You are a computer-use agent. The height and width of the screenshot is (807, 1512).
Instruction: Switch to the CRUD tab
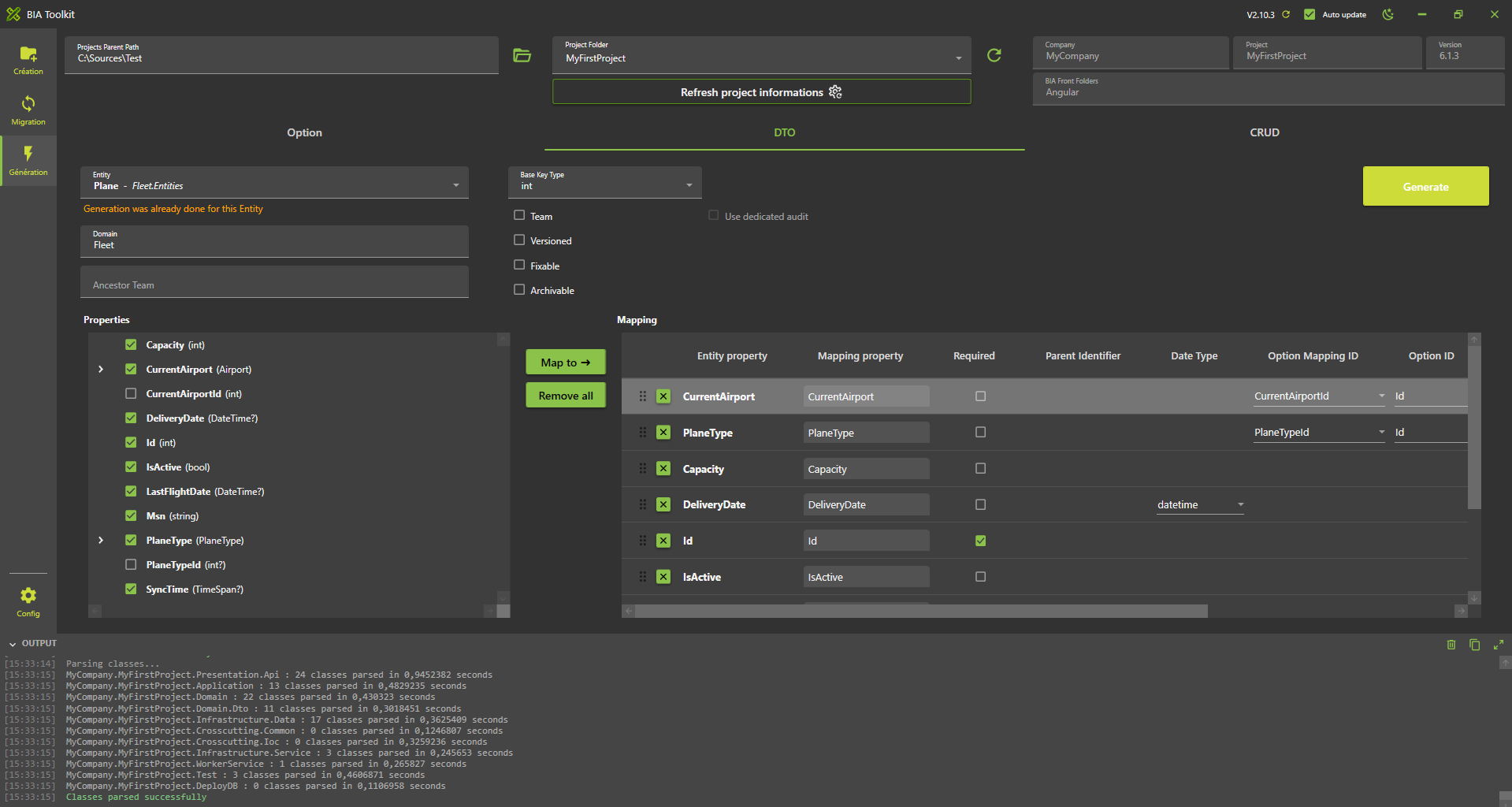tap(1265, 132)
